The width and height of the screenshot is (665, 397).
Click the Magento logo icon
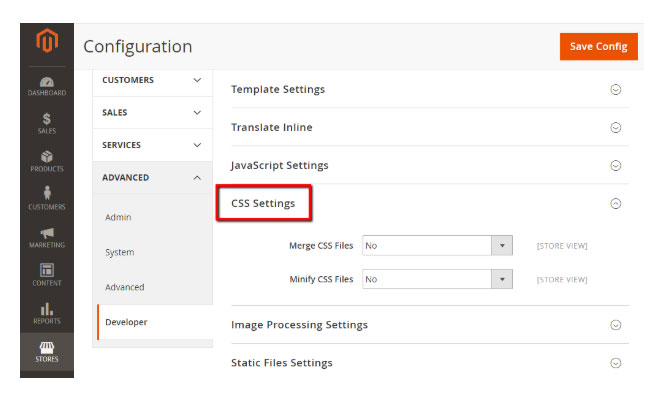[47, 41]
